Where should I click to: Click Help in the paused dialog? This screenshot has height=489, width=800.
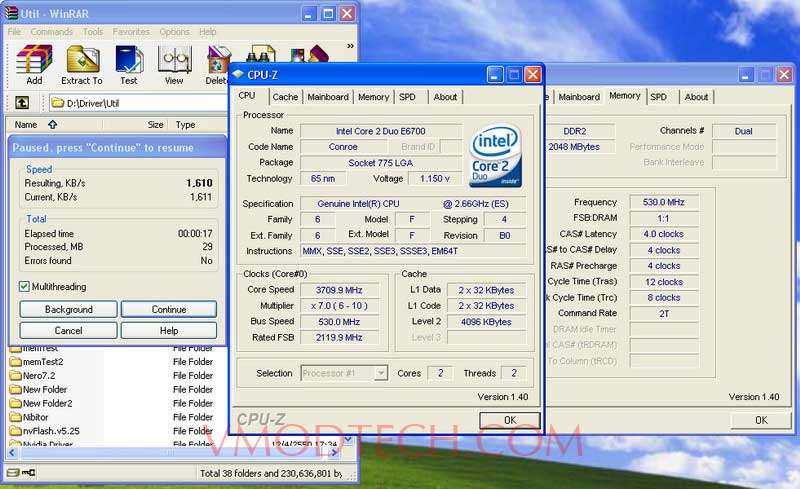pos(169,330)
